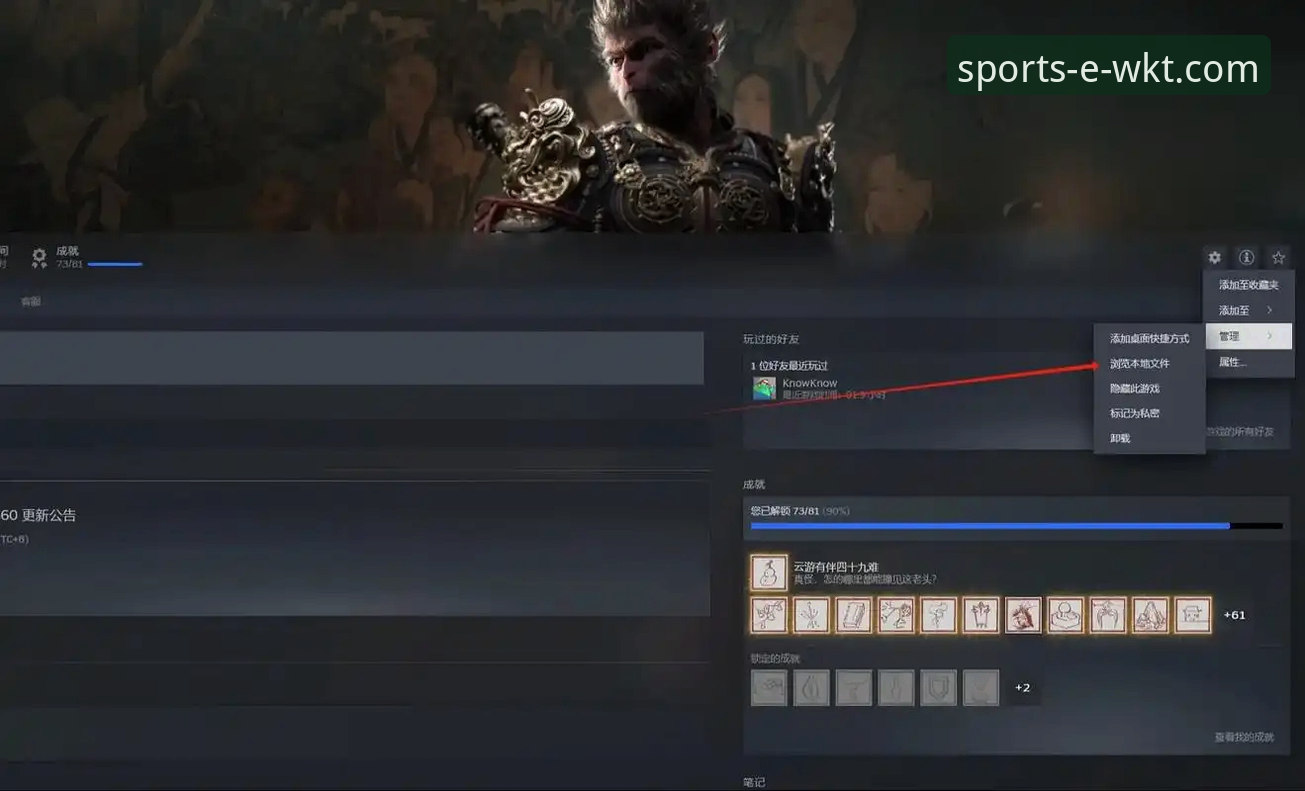
Task: Click the shield-shaped locked achievement icon
Action: click(938, 688)
